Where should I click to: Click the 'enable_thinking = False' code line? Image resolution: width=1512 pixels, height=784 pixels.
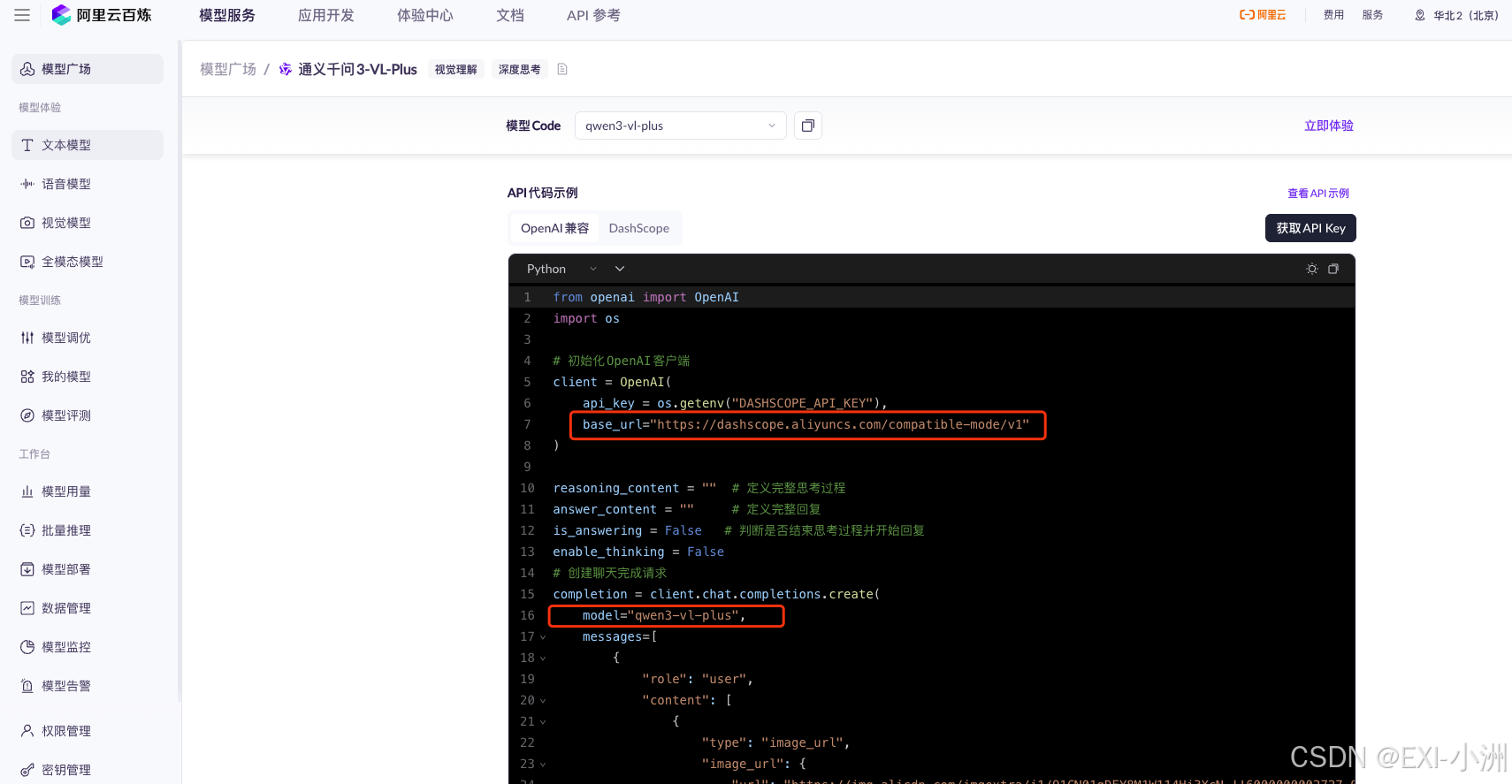pos(638,552)
